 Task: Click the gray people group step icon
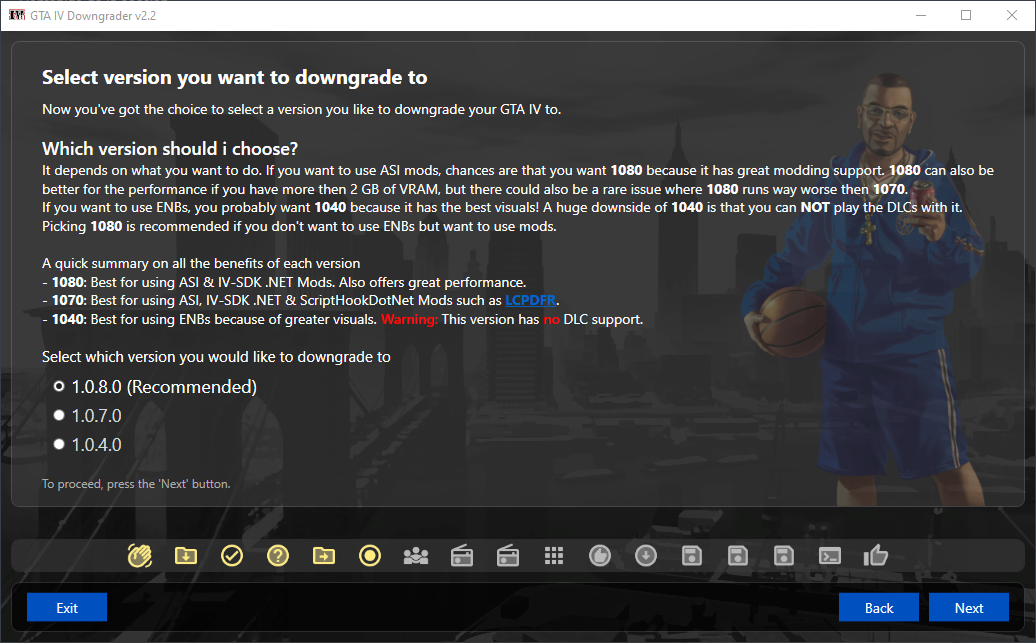pos(416,556)
